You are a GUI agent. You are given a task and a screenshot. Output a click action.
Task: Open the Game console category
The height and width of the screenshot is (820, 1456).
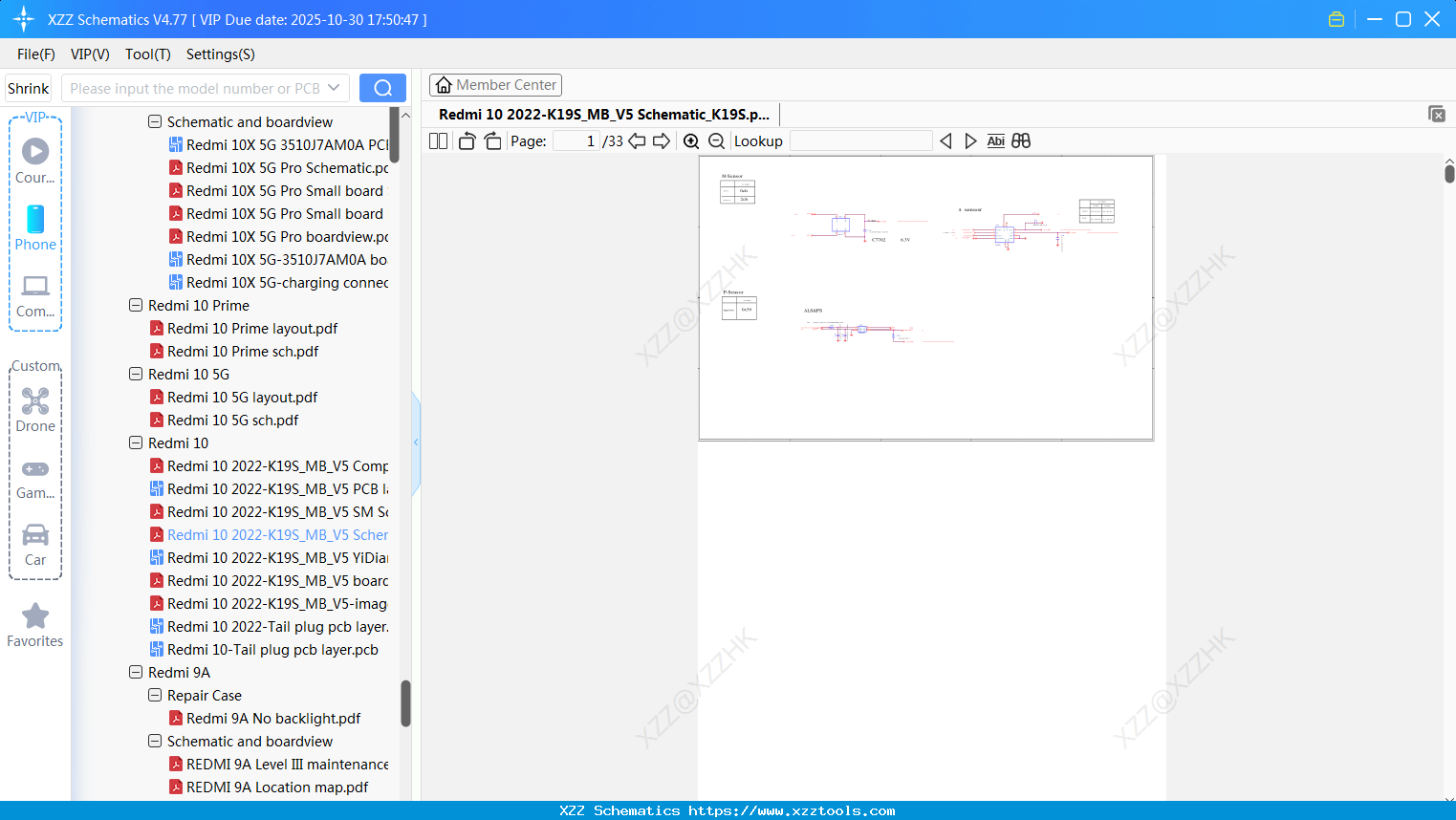coord(35,478)
